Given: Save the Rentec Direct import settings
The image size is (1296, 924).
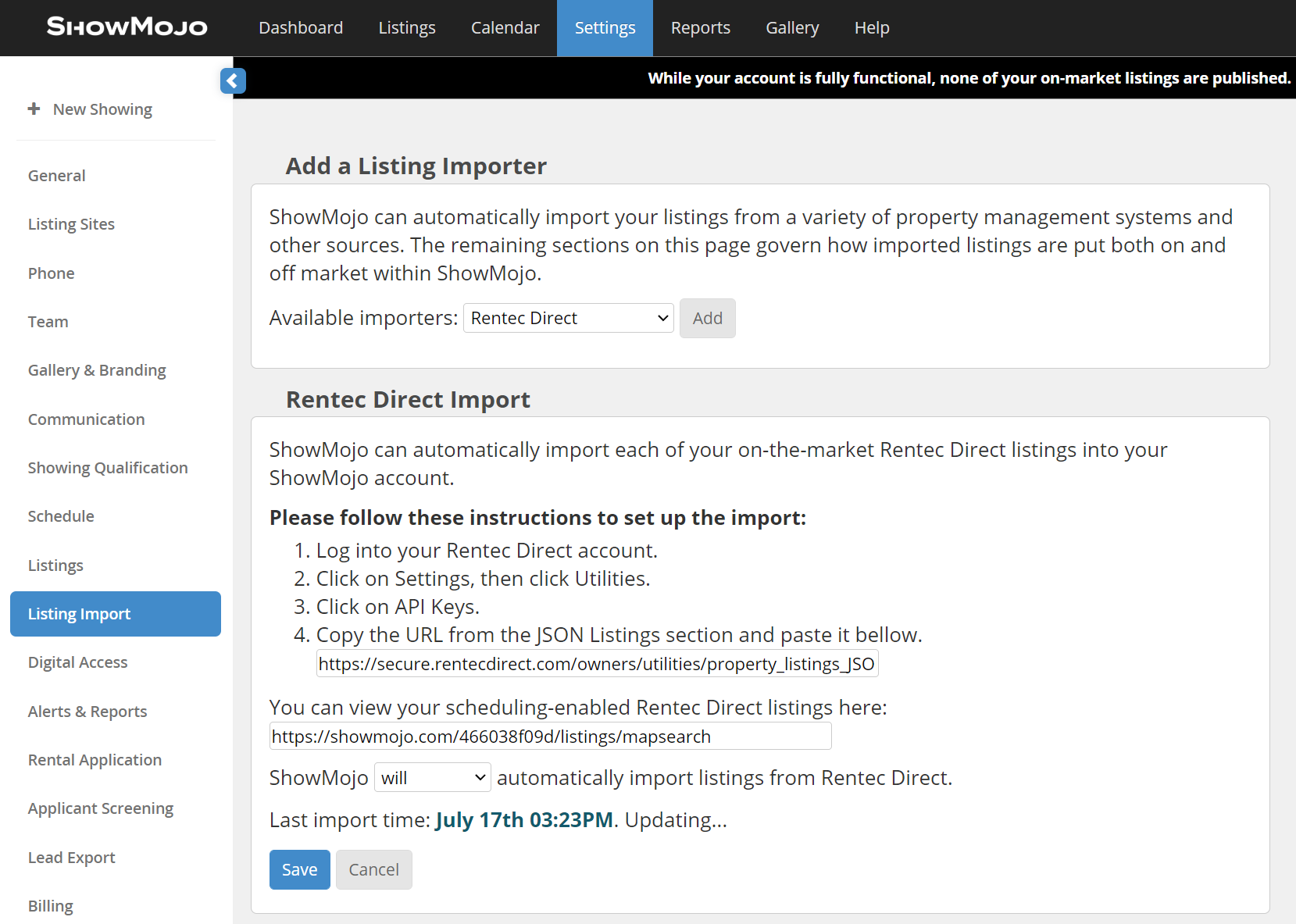Looking at the screenshot, I should pyautogui.click(x=299, y=869).
